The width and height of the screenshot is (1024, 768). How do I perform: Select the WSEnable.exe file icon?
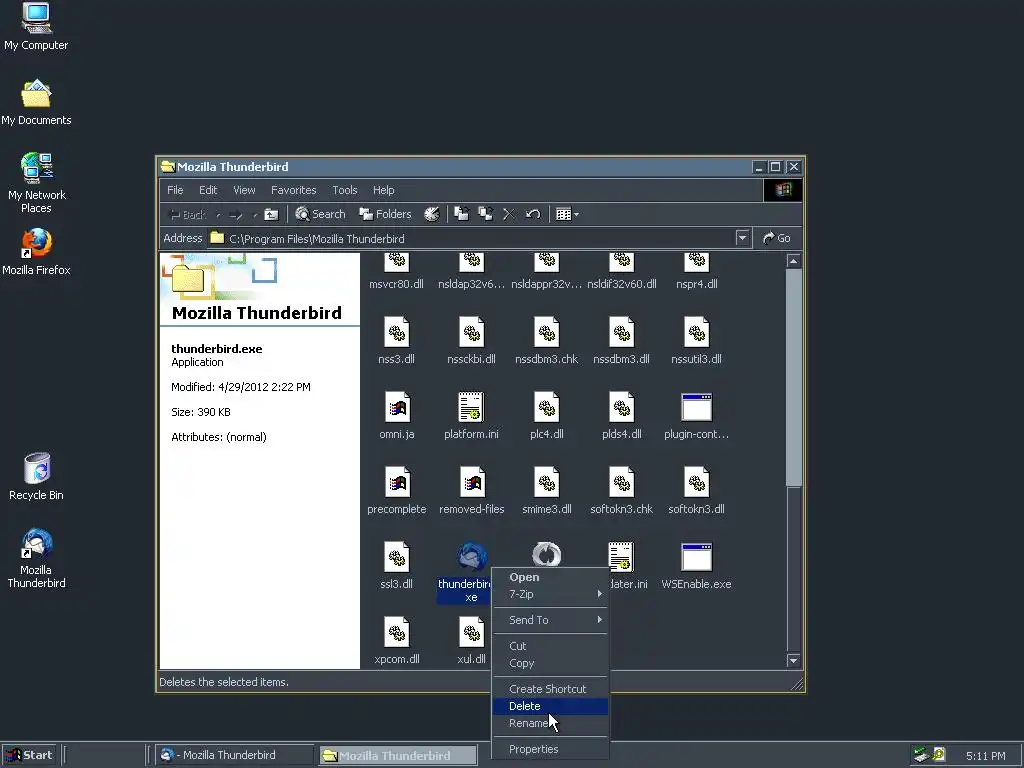(696, 557)
